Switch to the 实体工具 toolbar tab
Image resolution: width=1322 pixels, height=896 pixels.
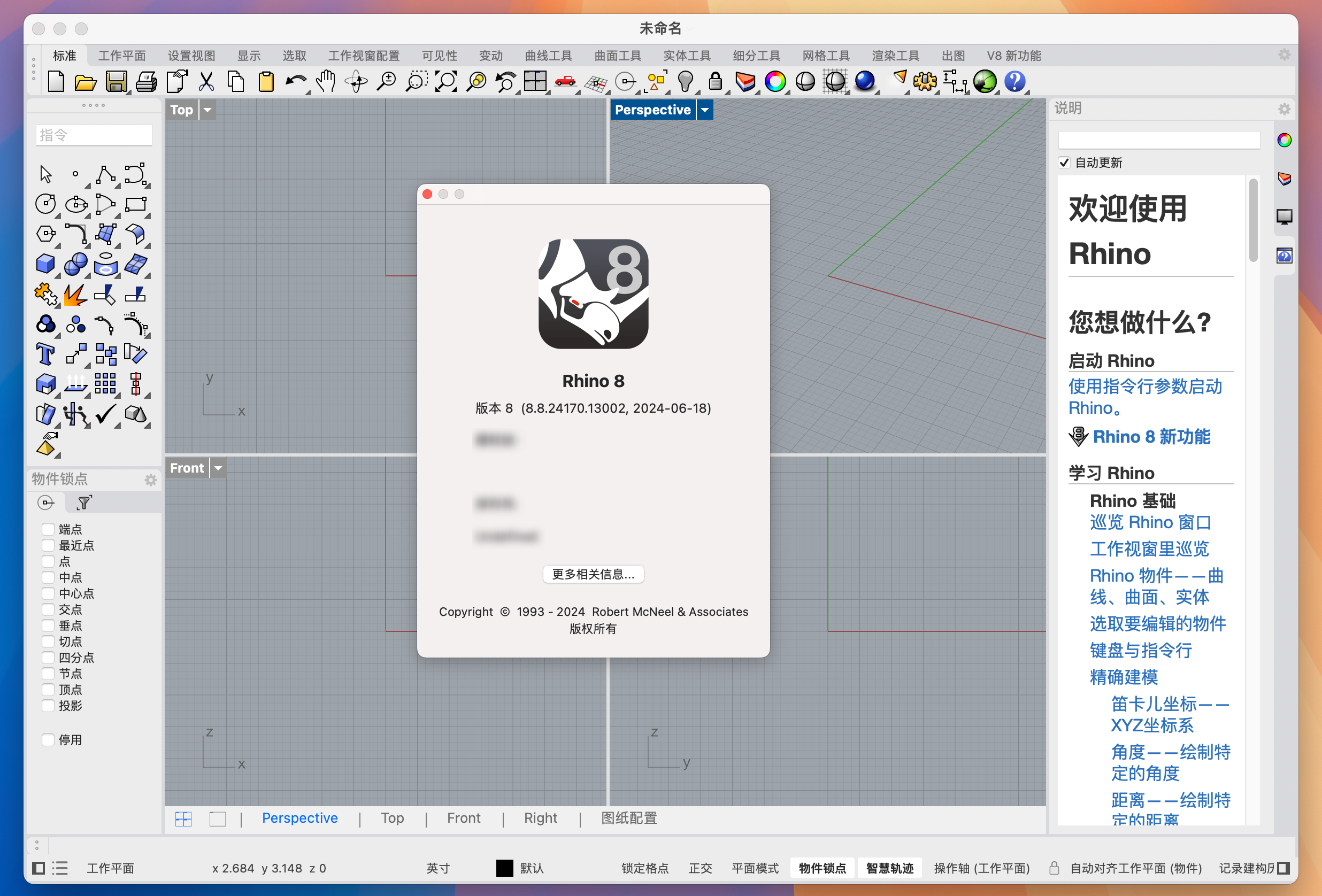pos(687,56)
